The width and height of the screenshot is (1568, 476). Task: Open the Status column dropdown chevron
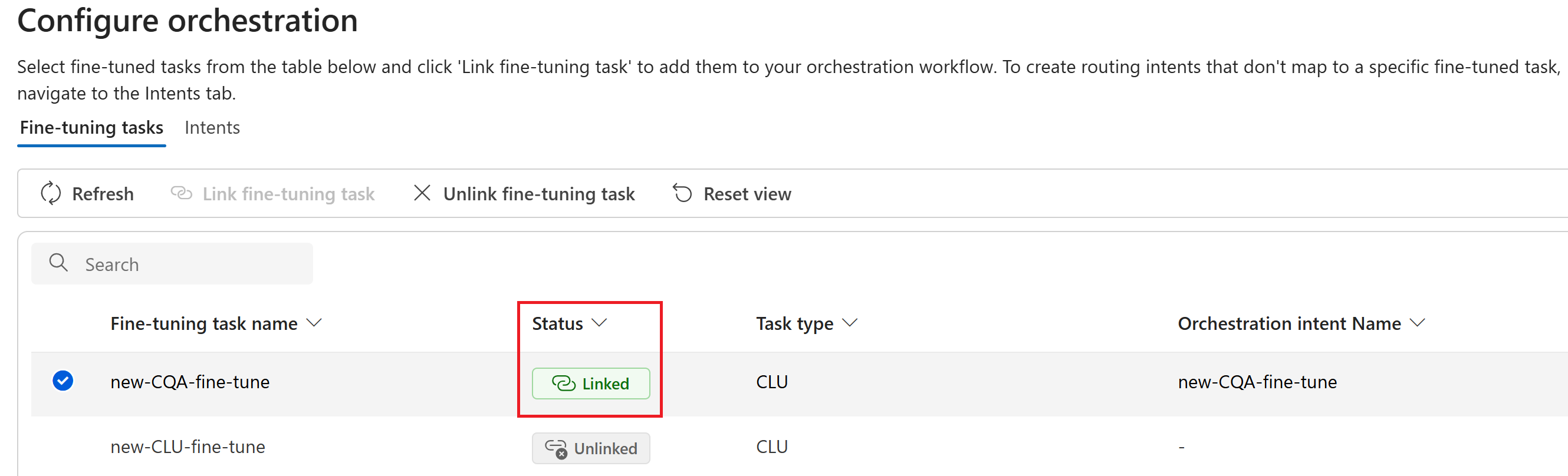pos(600,323)
